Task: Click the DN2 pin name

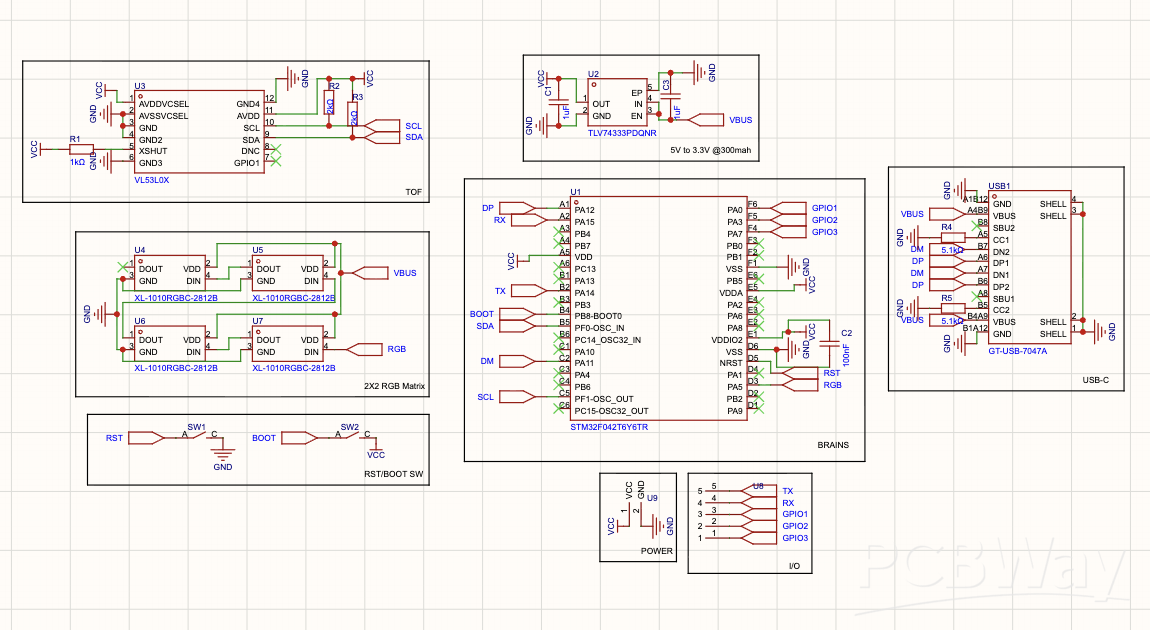Action: [1001, 252]
